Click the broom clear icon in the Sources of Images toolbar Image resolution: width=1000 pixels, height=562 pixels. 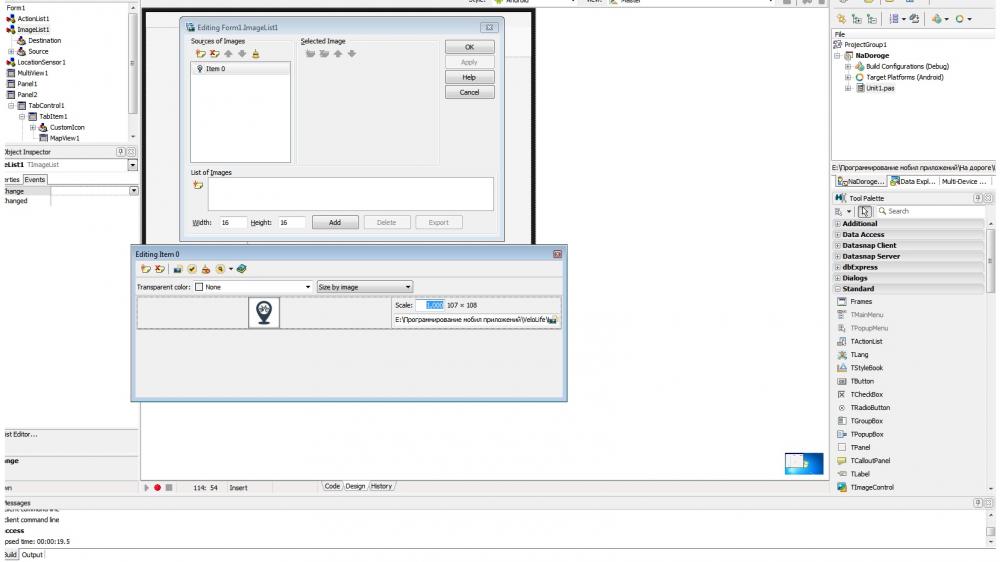tap(256, 54)
